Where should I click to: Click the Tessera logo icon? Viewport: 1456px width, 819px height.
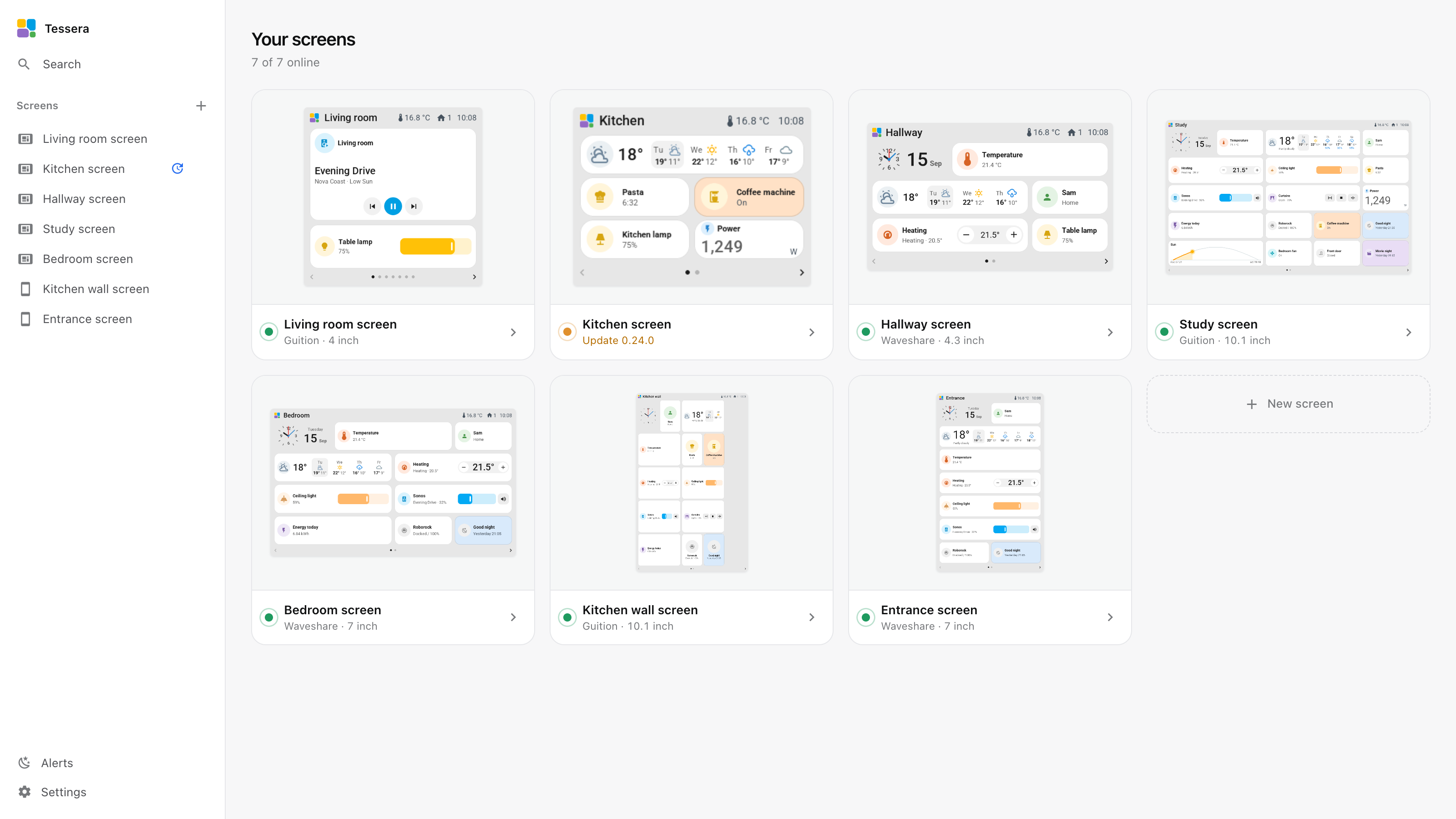[26, 28]
